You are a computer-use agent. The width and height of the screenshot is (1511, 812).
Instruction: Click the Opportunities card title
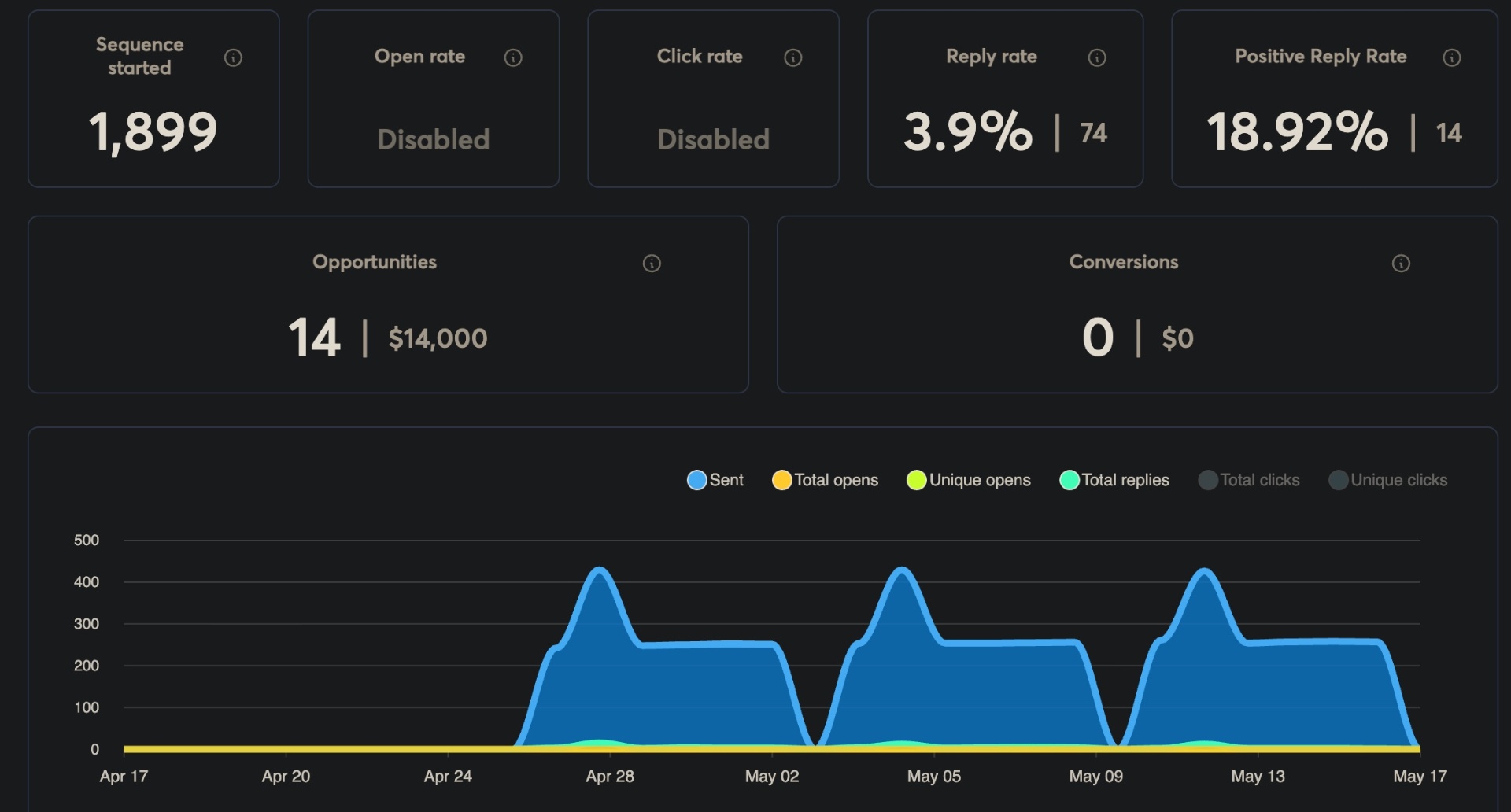375,263
